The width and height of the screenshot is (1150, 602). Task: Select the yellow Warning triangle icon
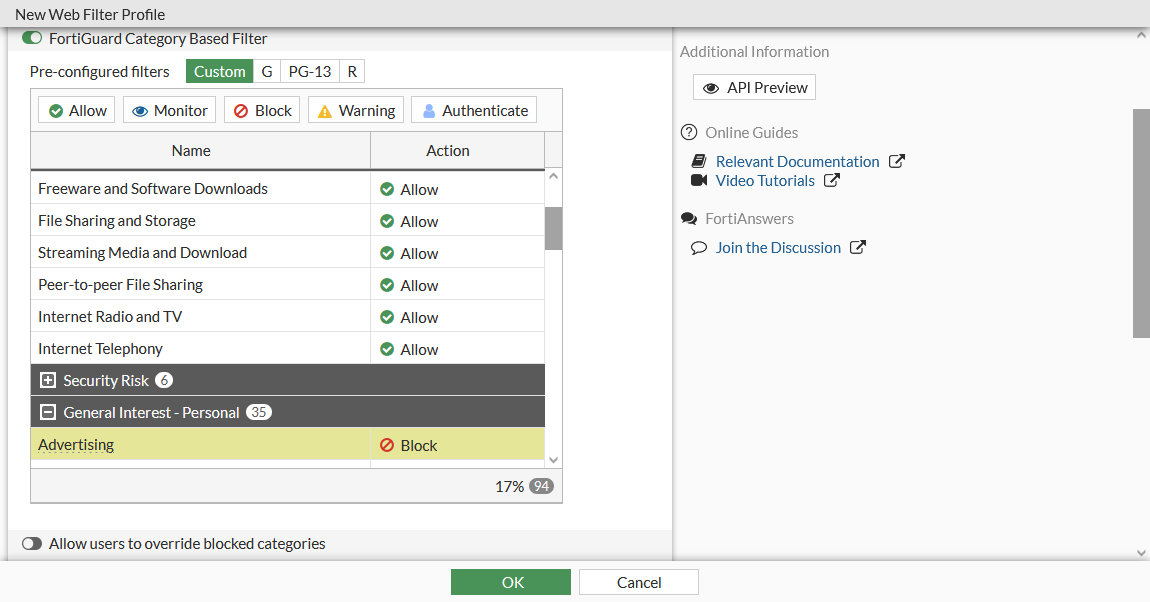click(325, 110)
